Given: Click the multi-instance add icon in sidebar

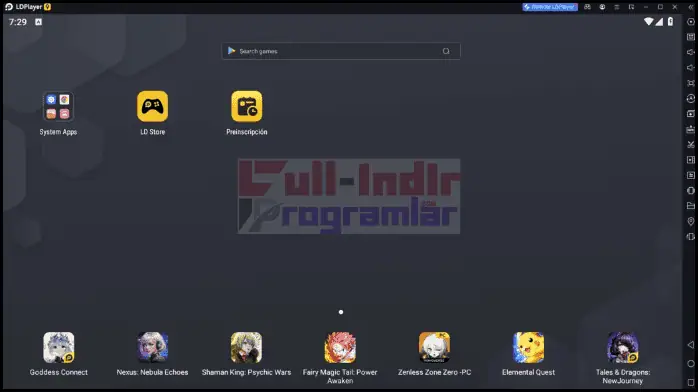Looking at the screenshot, I should 691,114.
